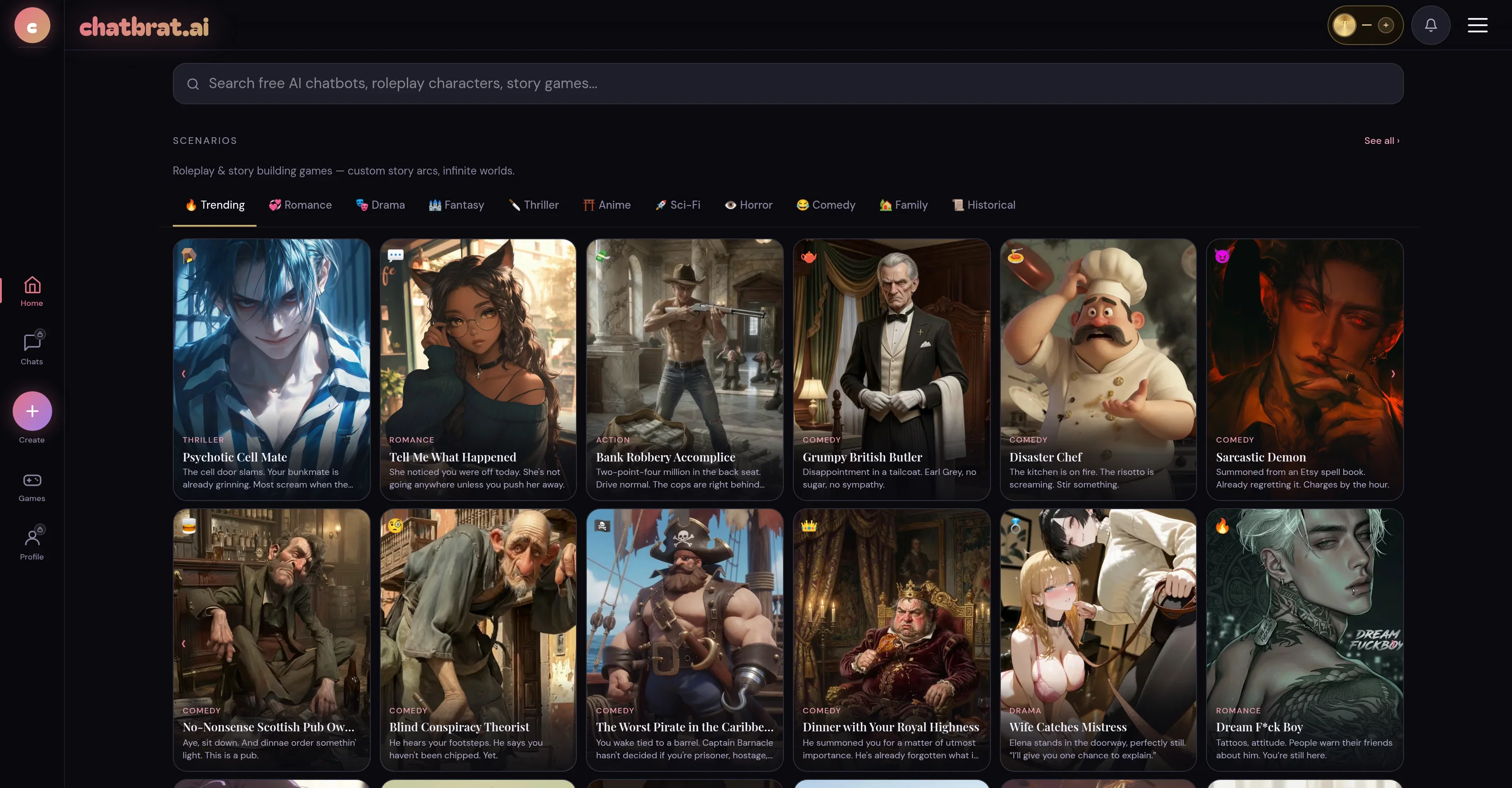Open the hamburger menu icon
Image resolution: width=1512 pixels, height=788 pixels.
[1477, 25]
